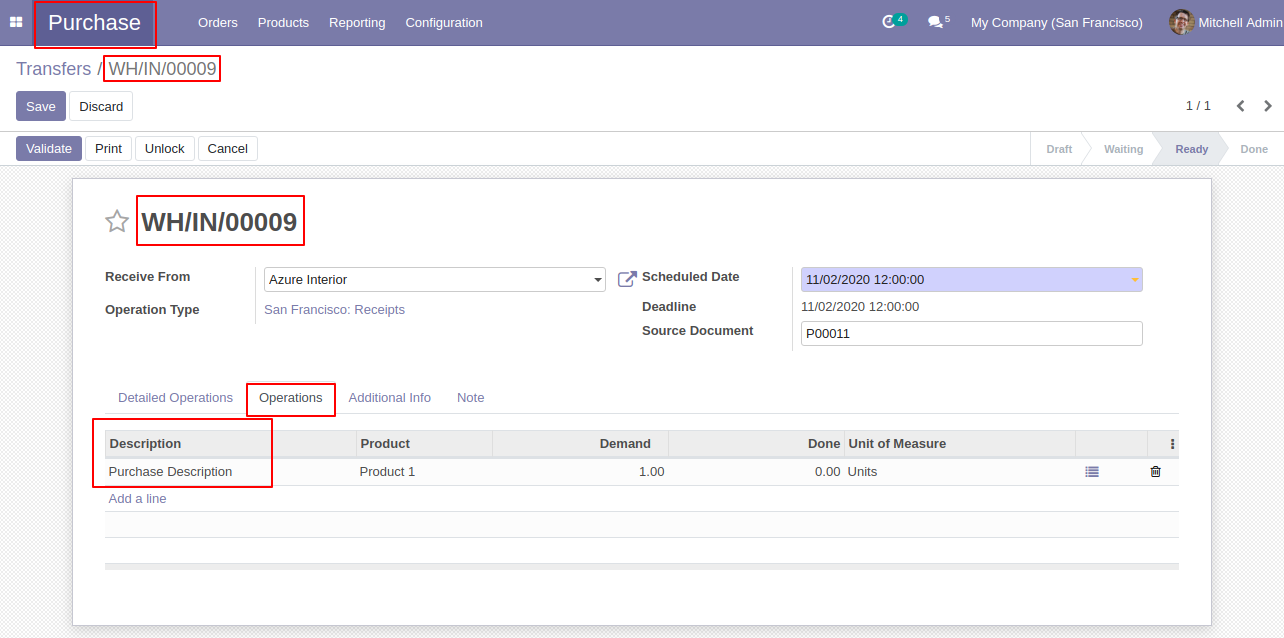Click the Unlock button
Image resolution: width=1284 pixels, height=638 pixels.
[x=165, y=148]
